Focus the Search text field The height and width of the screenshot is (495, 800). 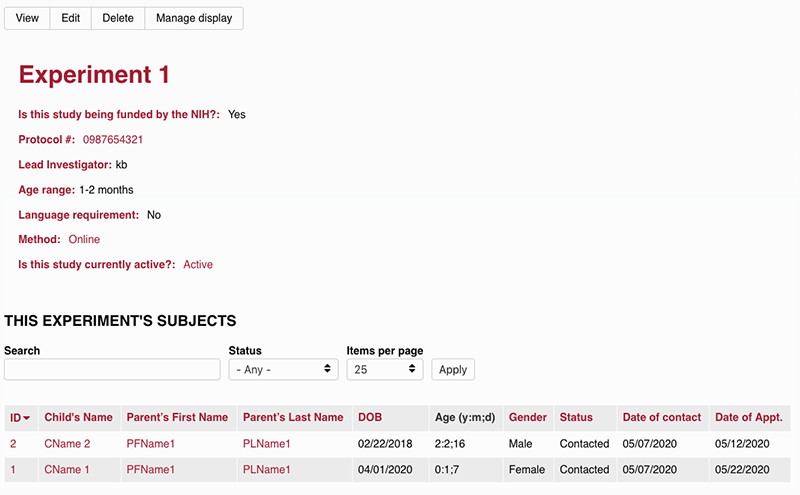(112, 369)
